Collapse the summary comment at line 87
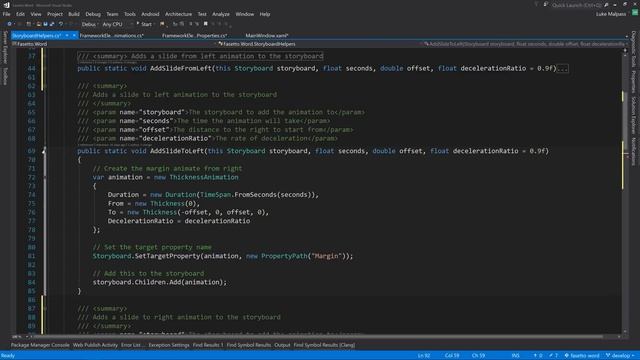The height and width of the screenshot is (360, 640). click(x=44, y=309)
